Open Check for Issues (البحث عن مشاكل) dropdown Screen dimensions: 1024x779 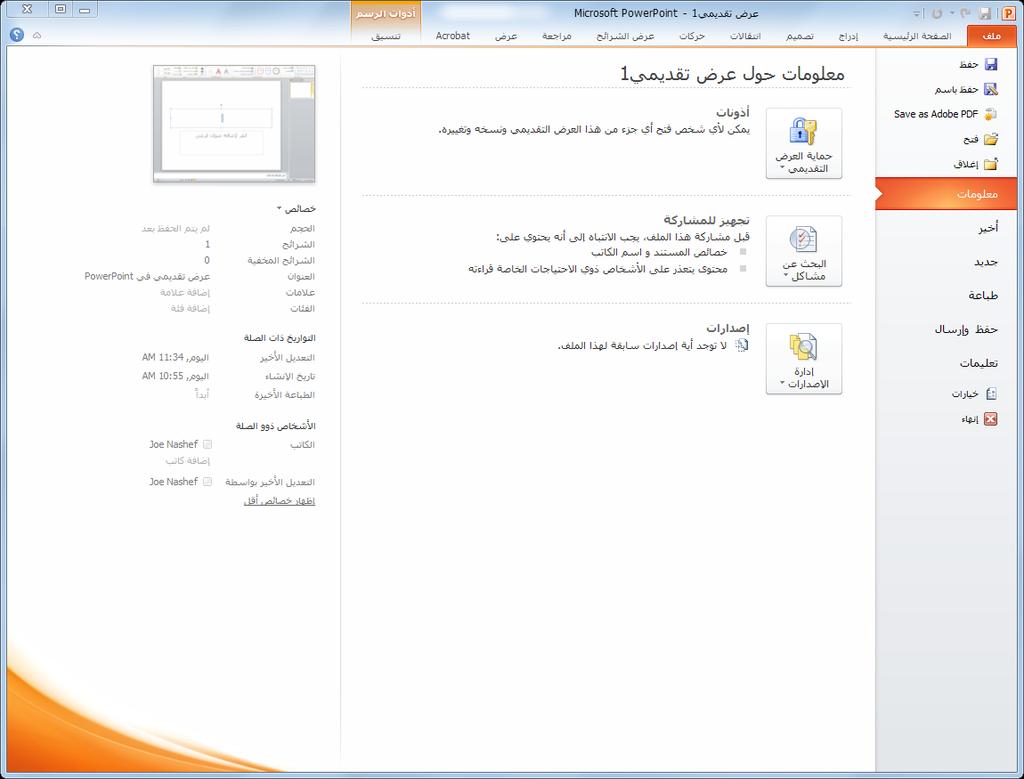tap(803, 251)
